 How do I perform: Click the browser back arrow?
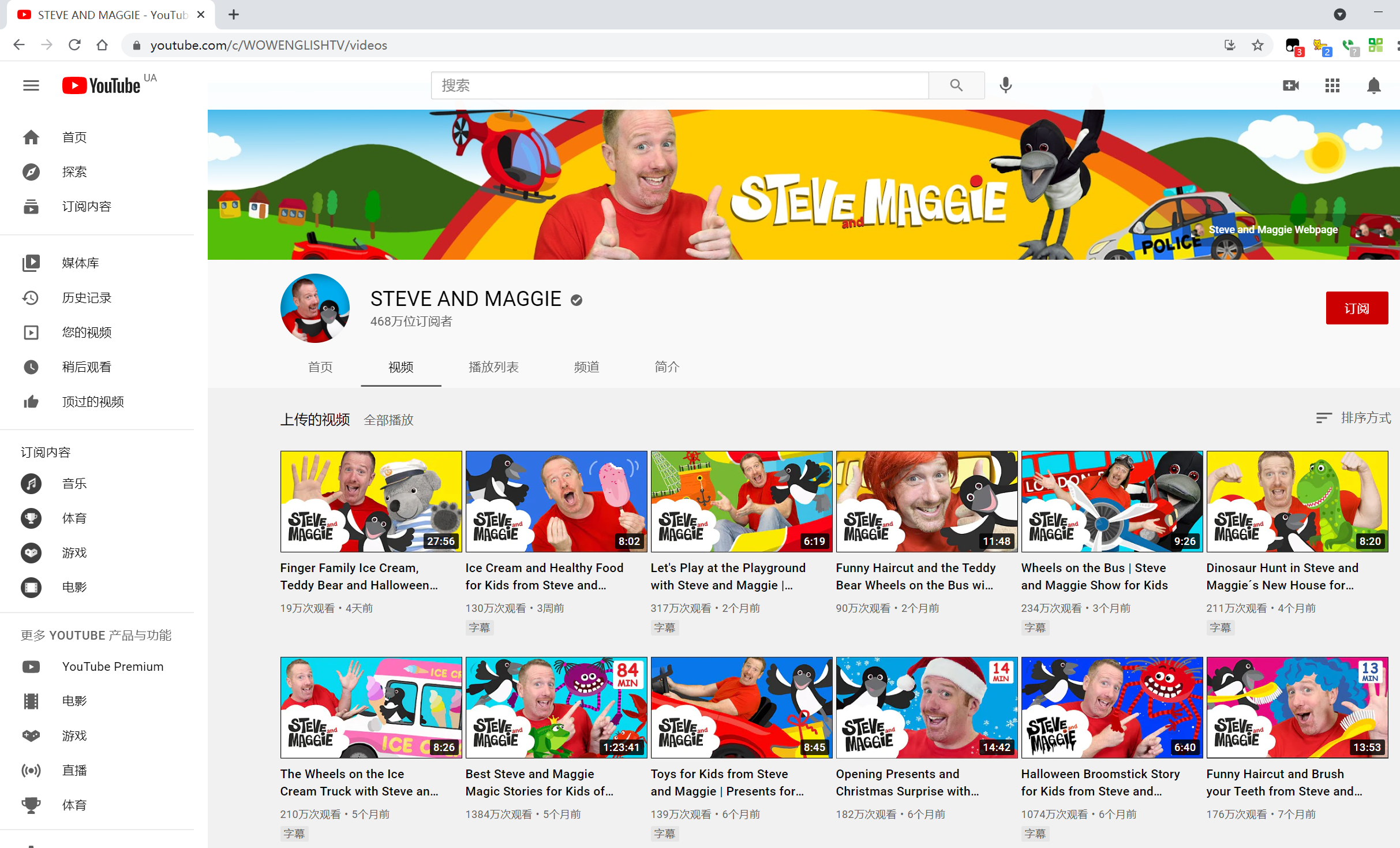(19, 45)
